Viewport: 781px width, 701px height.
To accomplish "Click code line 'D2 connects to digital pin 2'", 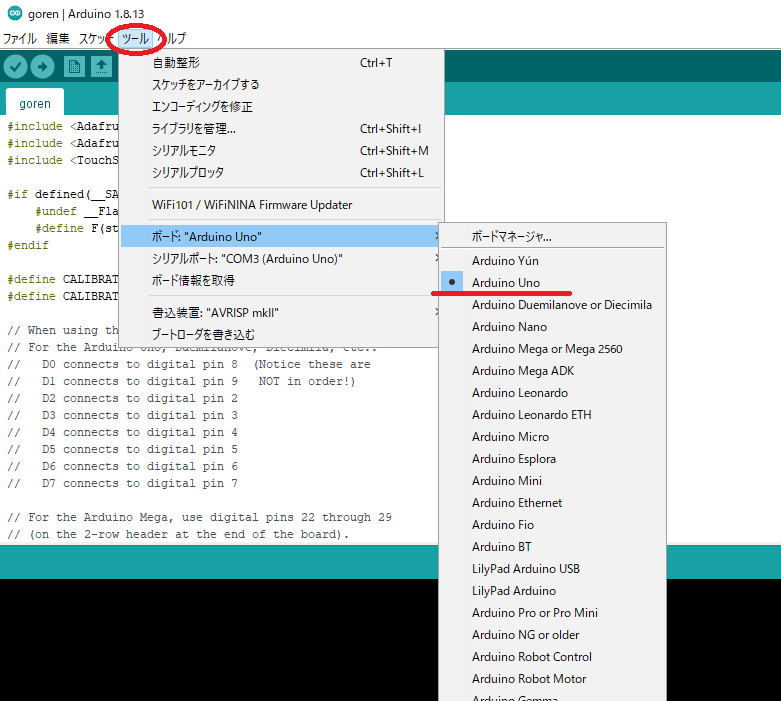I will tap(123, 399).
